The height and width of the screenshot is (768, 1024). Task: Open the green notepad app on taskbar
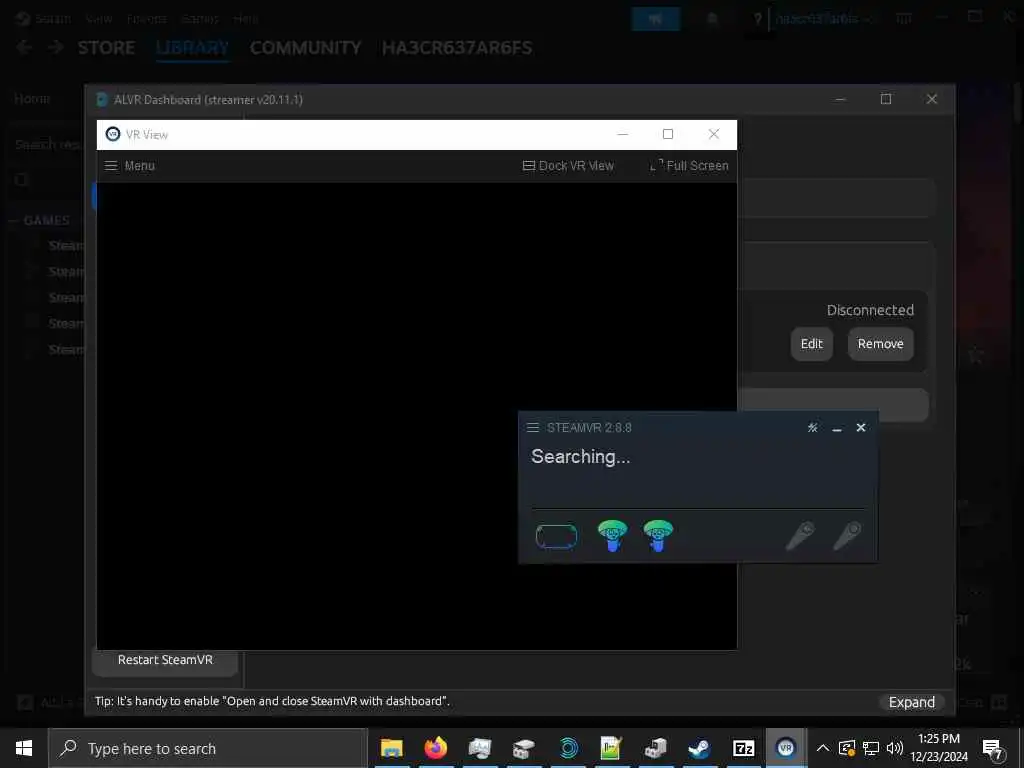611,748
